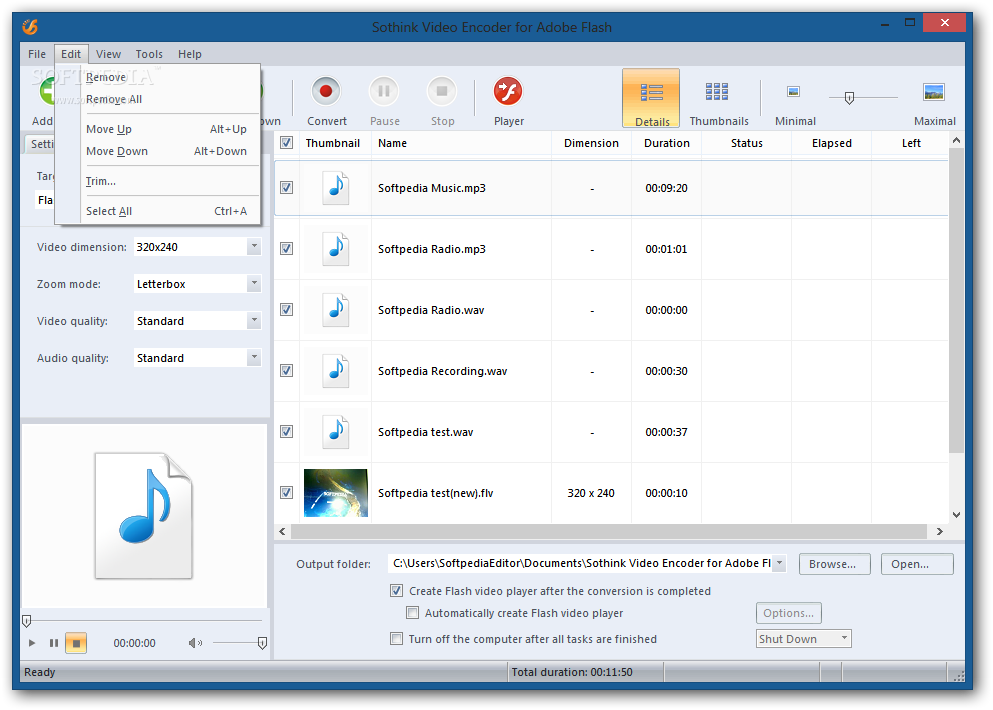
Task: Switch to Thumbnails view
Action: (718, 101)
